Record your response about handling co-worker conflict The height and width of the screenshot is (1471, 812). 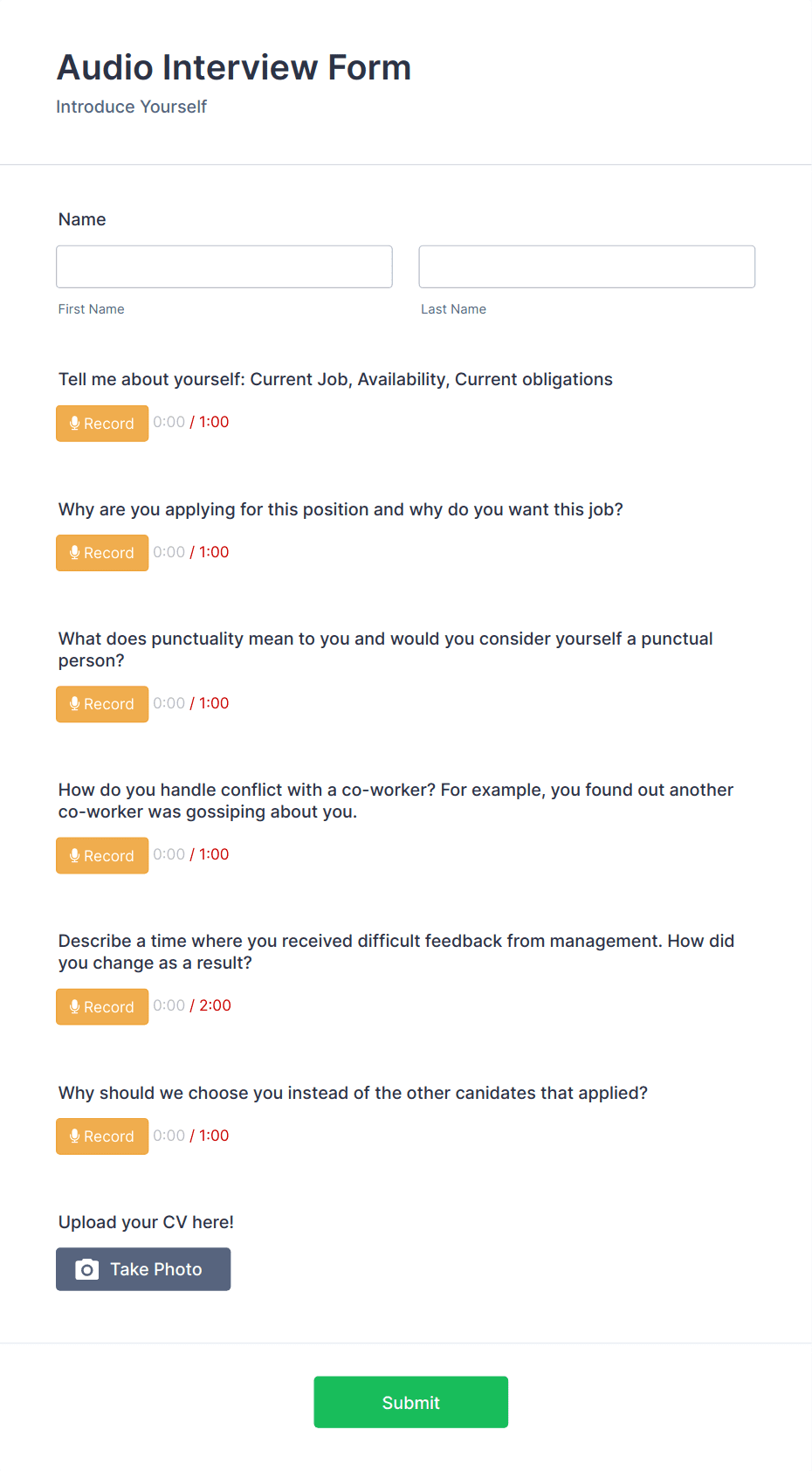coord(102,855)
